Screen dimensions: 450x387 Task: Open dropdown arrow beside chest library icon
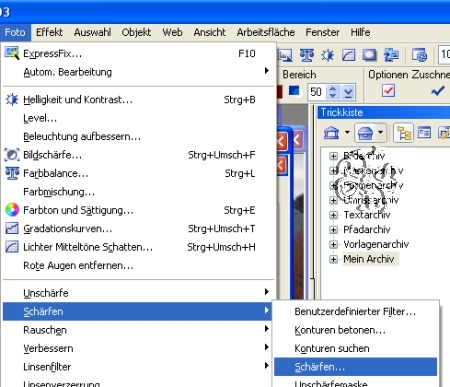[380, 133]
